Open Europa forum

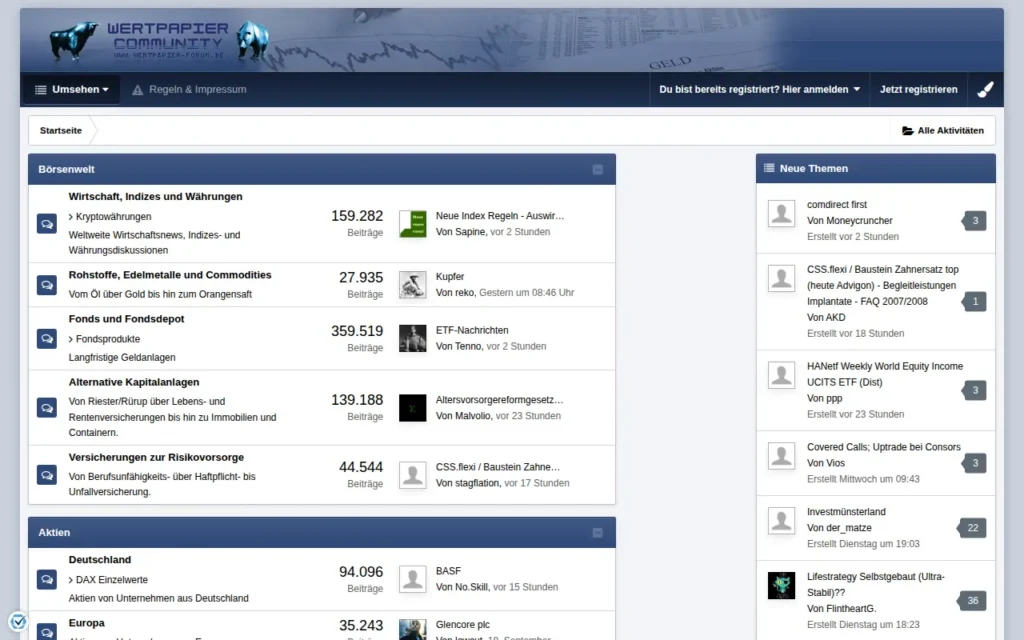[x=86, y=623]
